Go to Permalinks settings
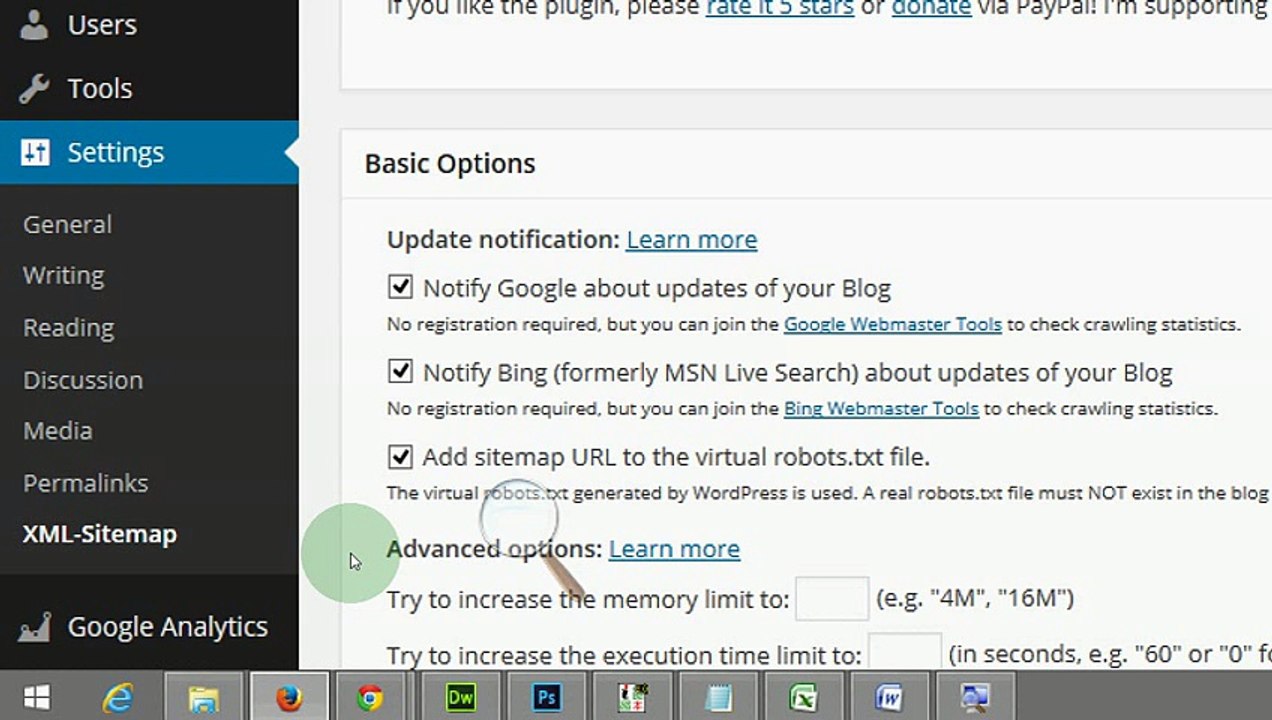Screen dimensions: 1272x720 coord(85,483)
